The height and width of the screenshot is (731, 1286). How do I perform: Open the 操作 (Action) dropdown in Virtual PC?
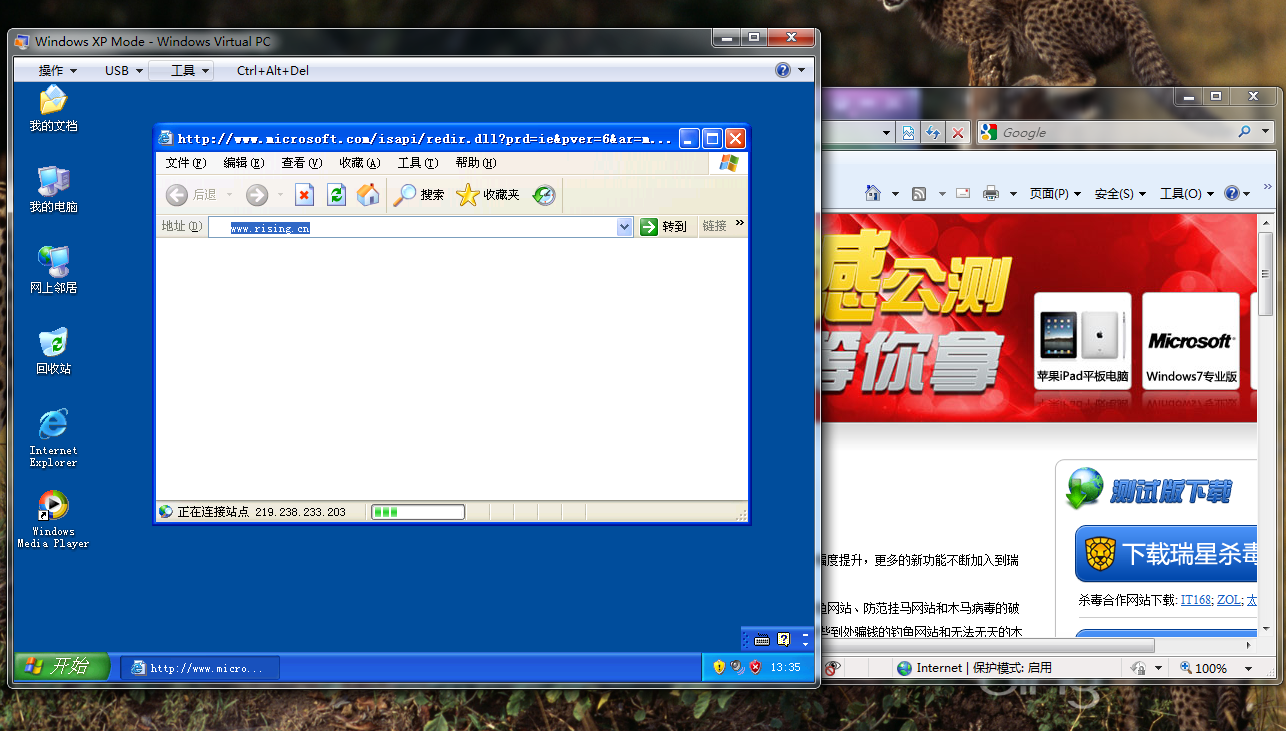click(57, 71)
